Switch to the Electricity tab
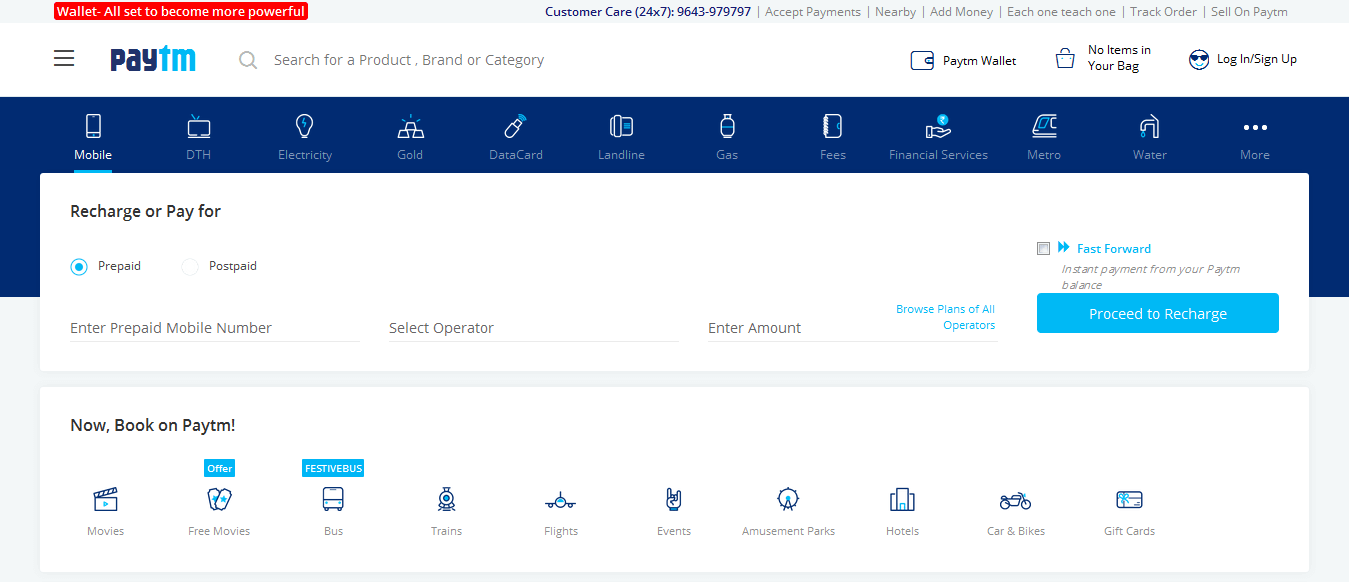1349x582 pixels. pos(305,138)
